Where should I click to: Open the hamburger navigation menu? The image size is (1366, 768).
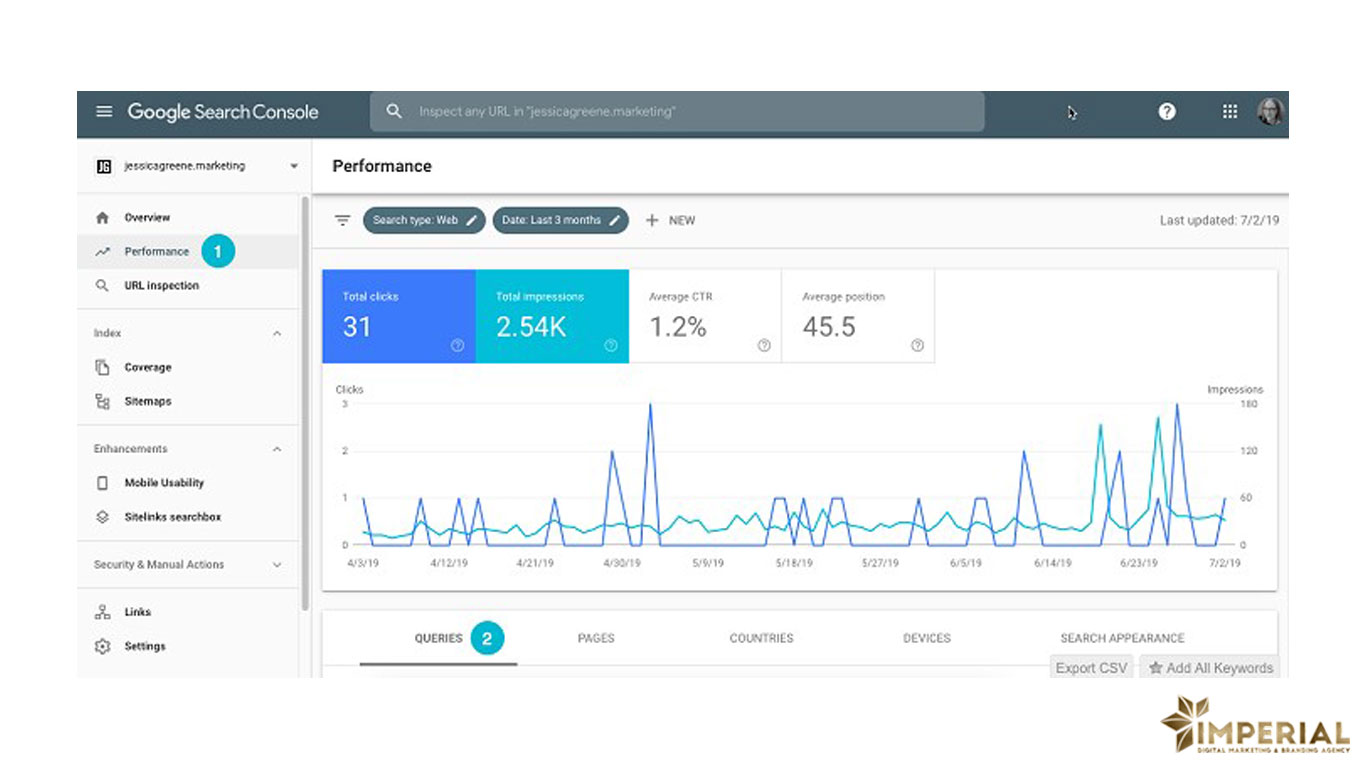click(x=104, y=112)
